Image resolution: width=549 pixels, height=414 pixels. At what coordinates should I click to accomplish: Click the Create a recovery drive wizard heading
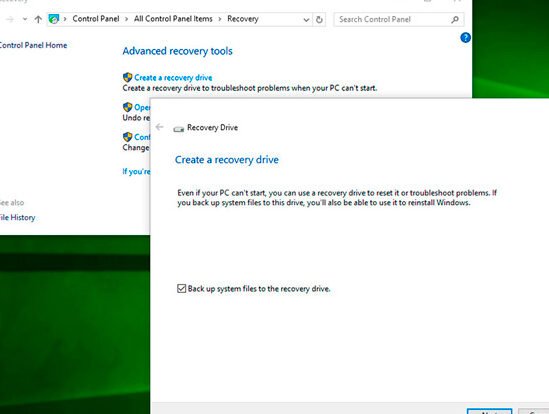(227, 160)
